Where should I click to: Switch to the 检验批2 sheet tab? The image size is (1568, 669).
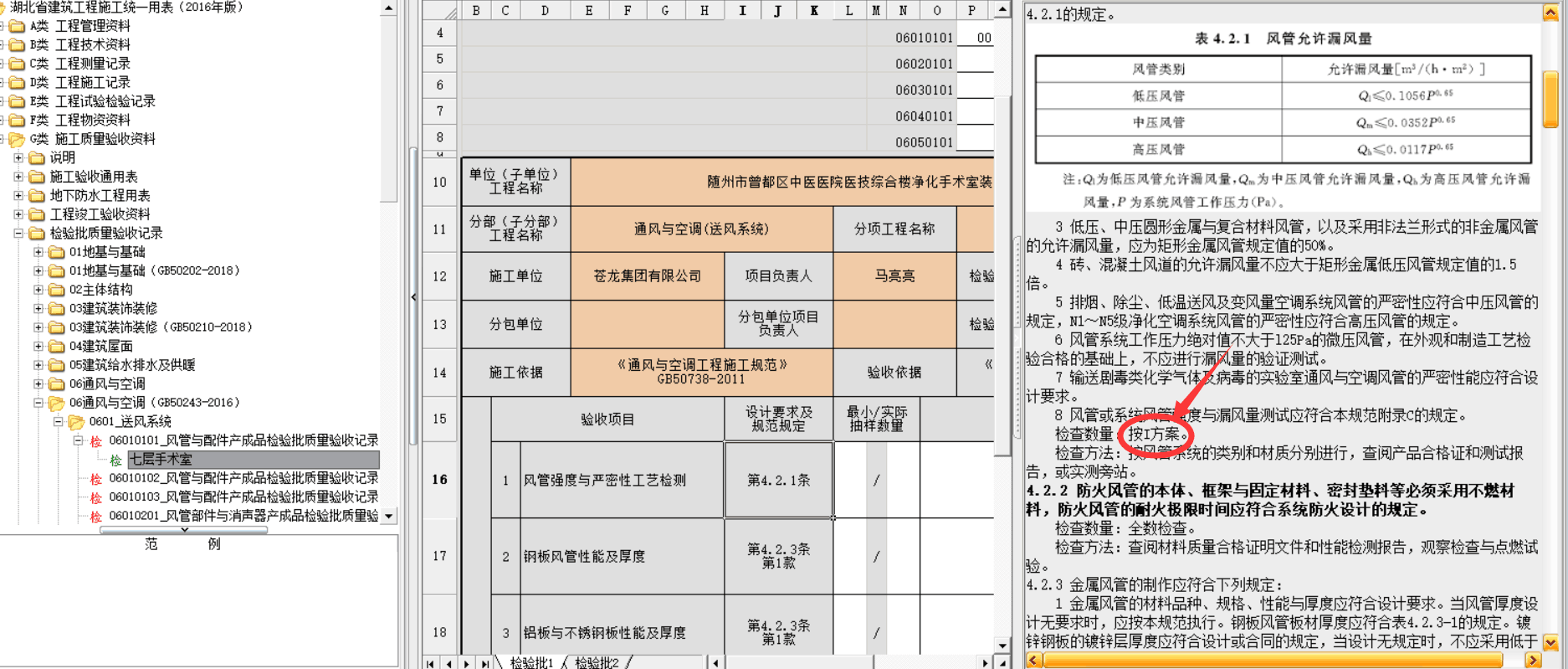[597, 662]
